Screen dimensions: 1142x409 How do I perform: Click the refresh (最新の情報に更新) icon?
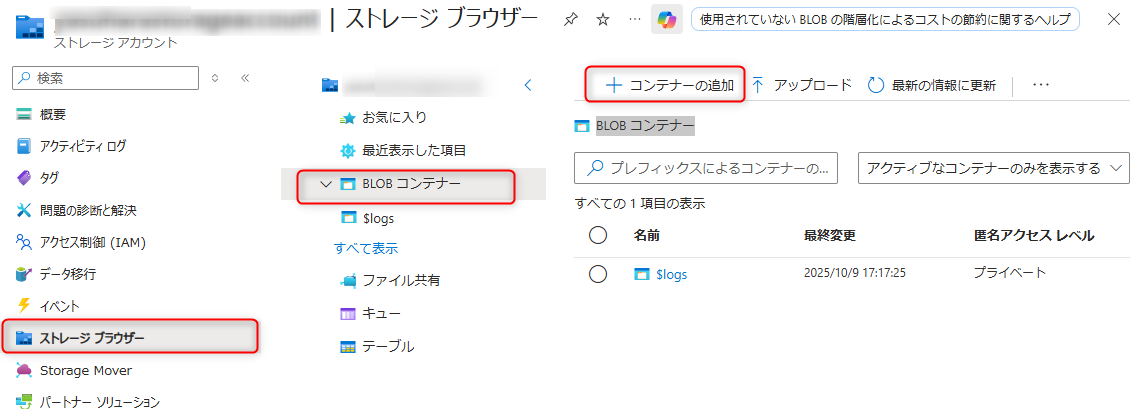pos(876,85)
